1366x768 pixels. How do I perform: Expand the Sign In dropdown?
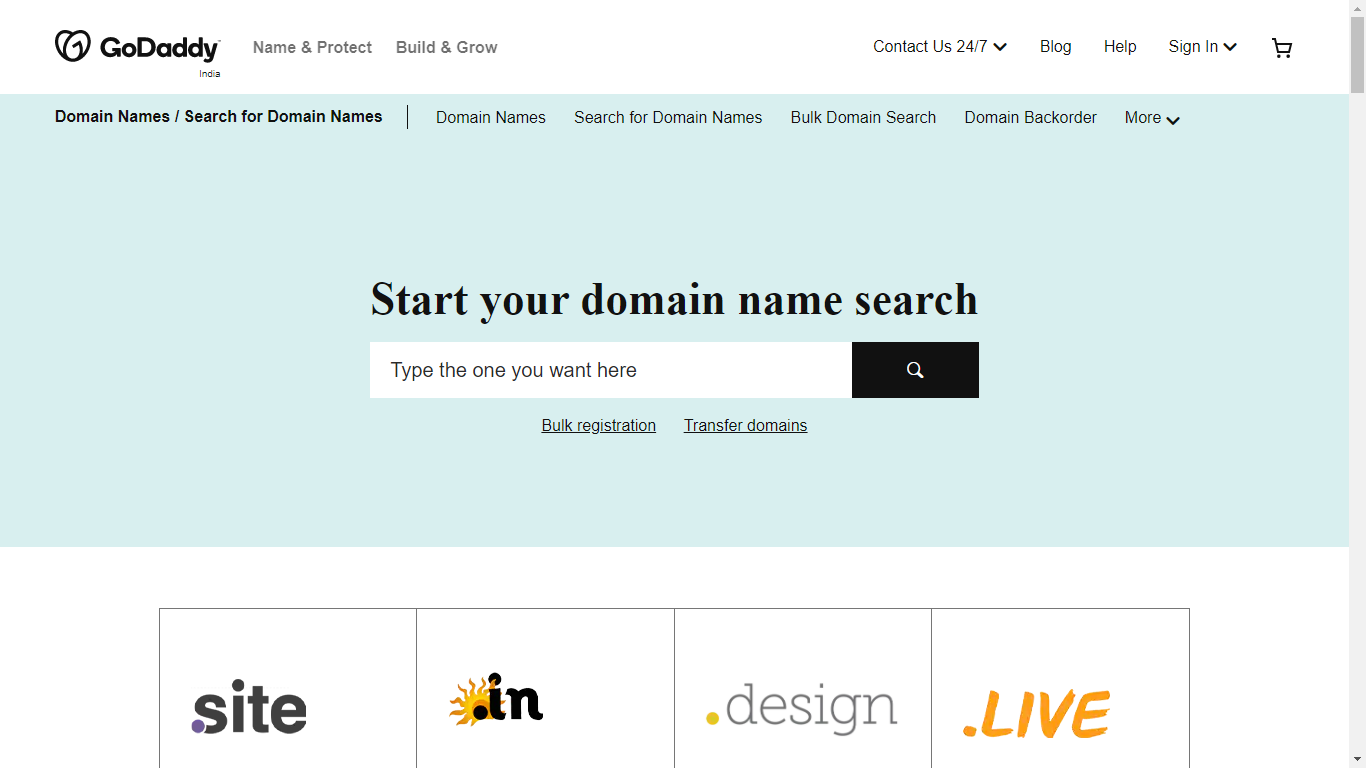(1203, 47)
